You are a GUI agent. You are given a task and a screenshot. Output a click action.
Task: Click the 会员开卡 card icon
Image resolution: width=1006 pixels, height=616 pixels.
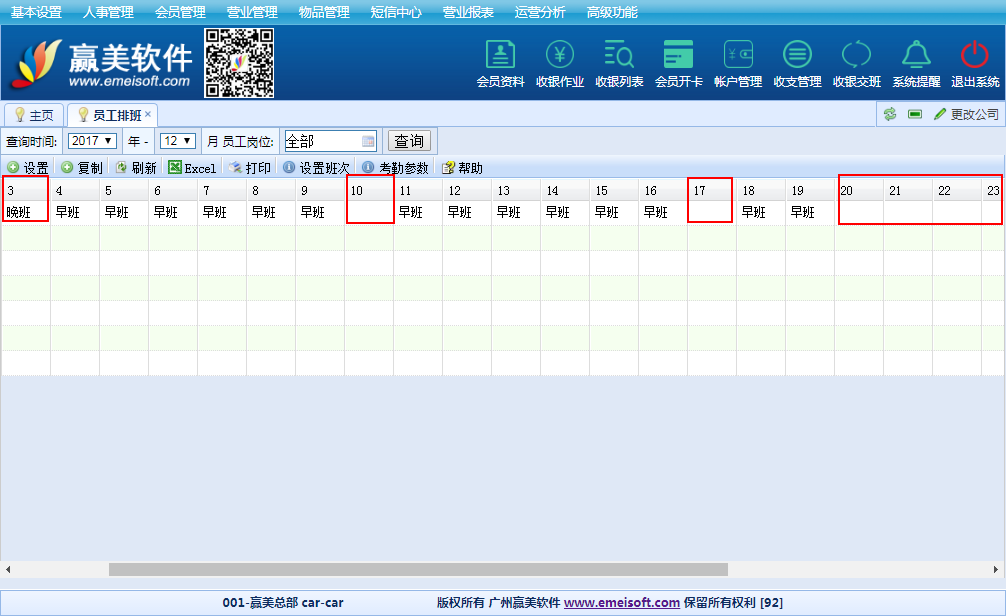(x=678, y=56)
